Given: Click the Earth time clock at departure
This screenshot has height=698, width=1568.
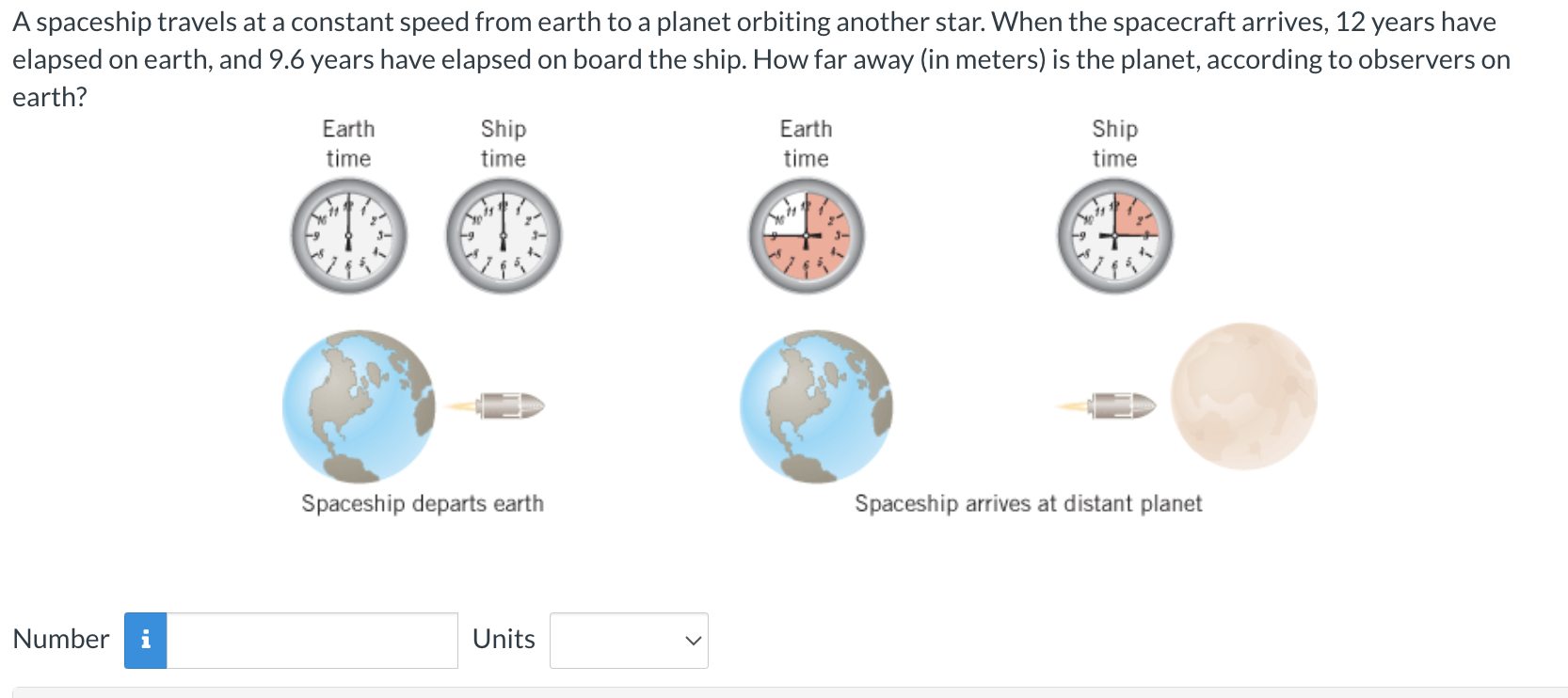Looking at the screenshot, I should (x=347, y=236).
